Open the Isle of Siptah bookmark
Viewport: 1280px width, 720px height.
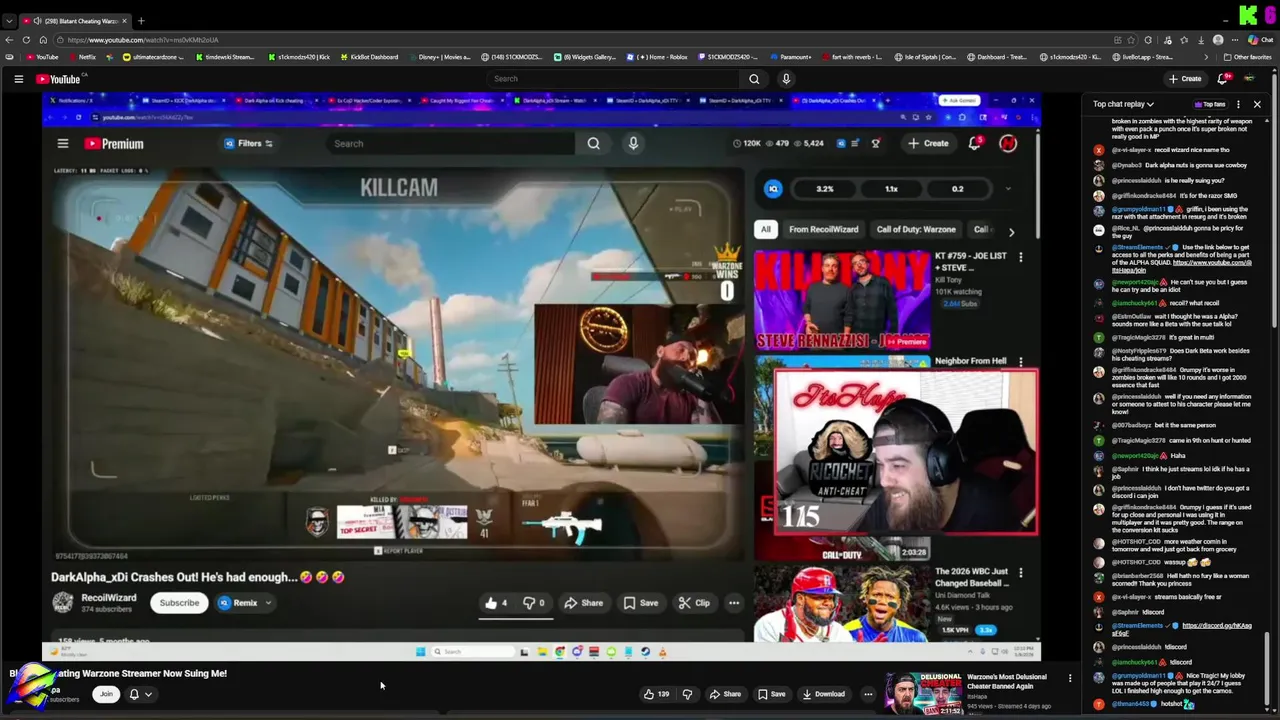[925, 57]
